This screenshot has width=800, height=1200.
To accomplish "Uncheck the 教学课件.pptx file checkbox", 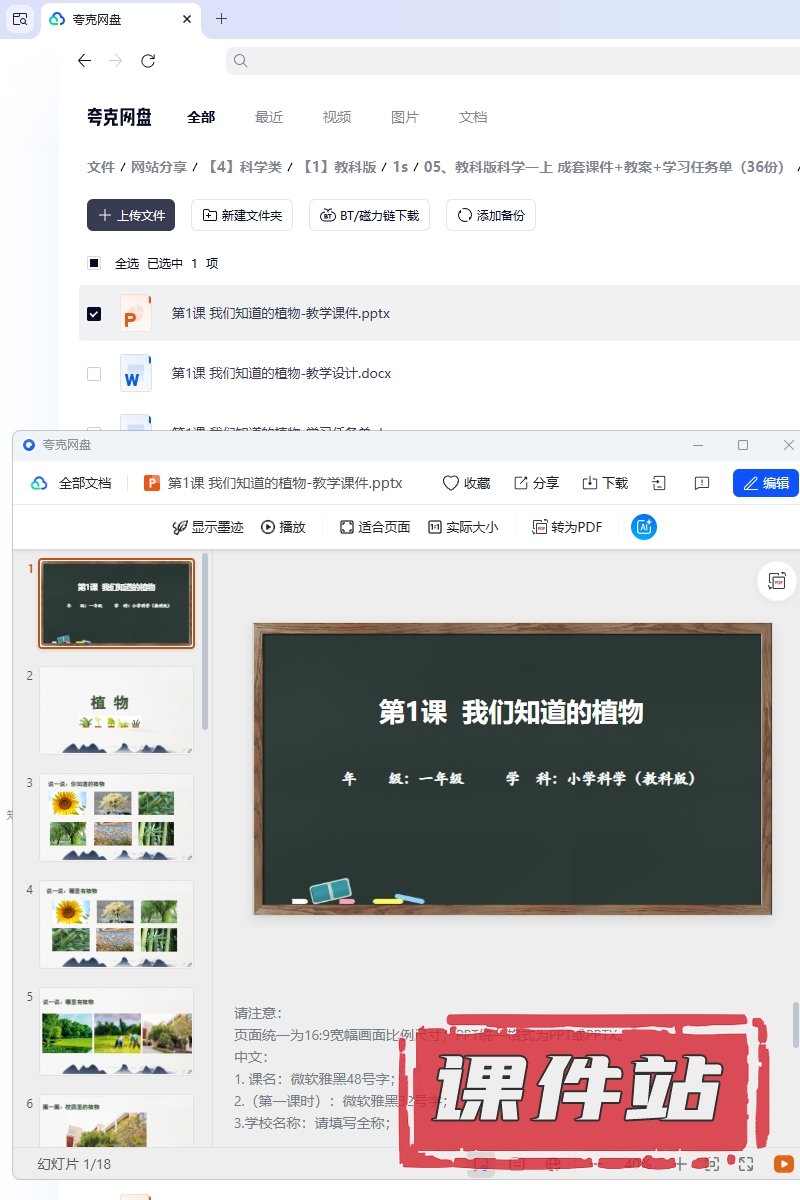I will tap(94, 314).
